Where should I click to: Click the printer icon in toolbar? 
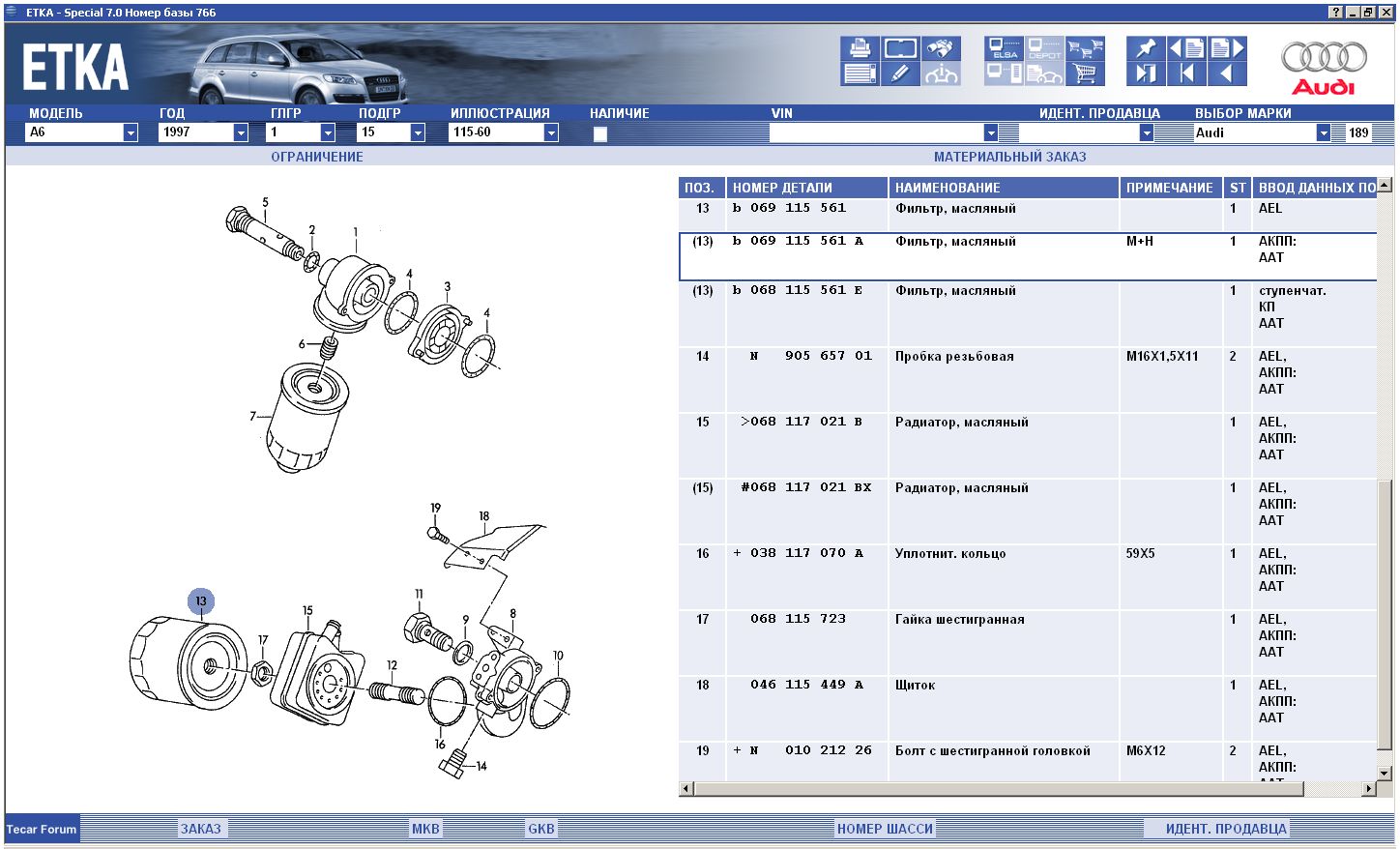860,48
